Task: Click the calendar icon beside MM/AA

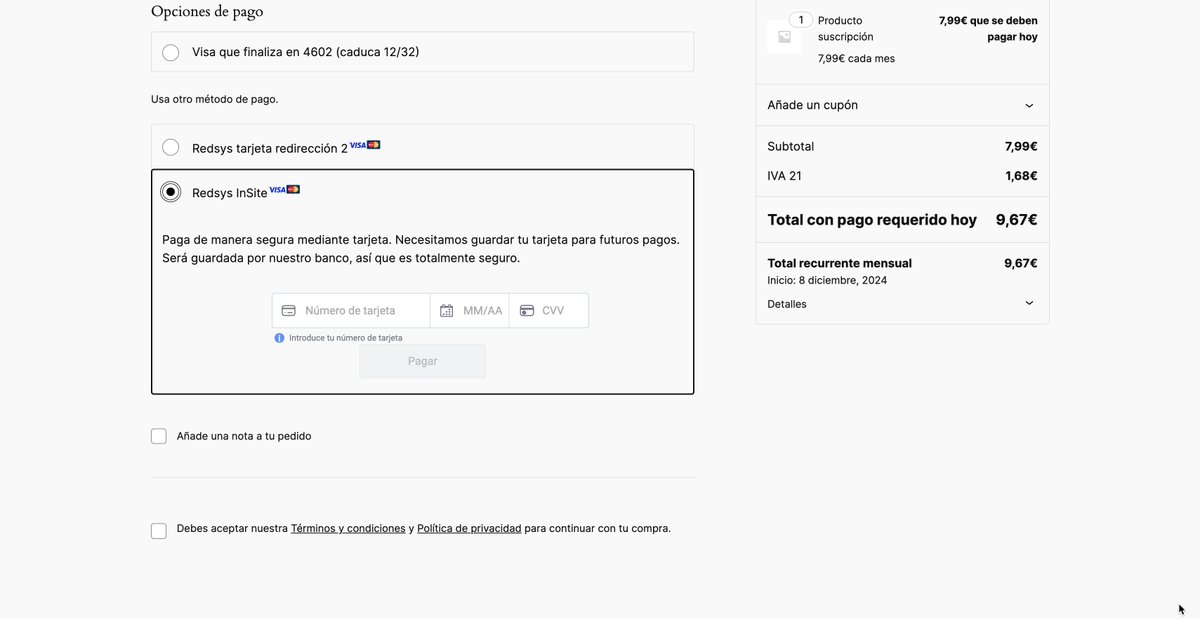Action: click(x=446, y=310)
